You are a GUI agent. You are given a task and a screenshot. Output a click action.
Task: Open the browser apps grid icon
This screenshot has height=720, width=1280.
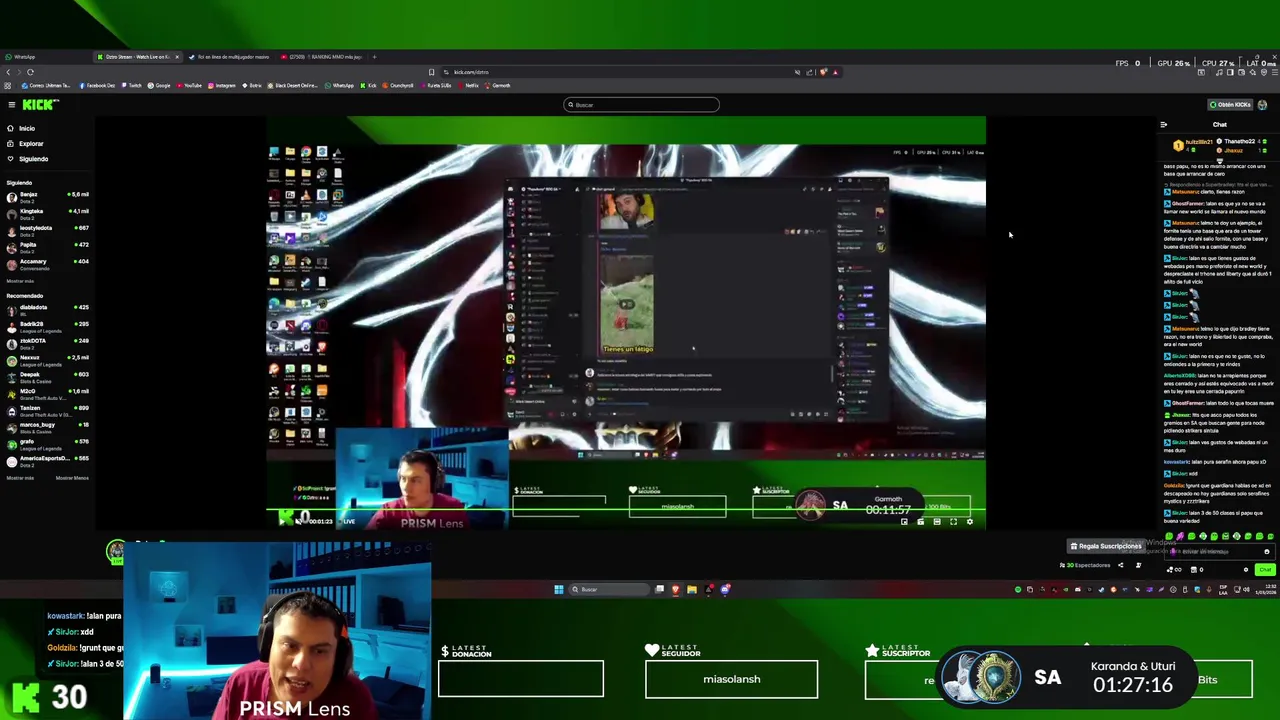point(7,86)
